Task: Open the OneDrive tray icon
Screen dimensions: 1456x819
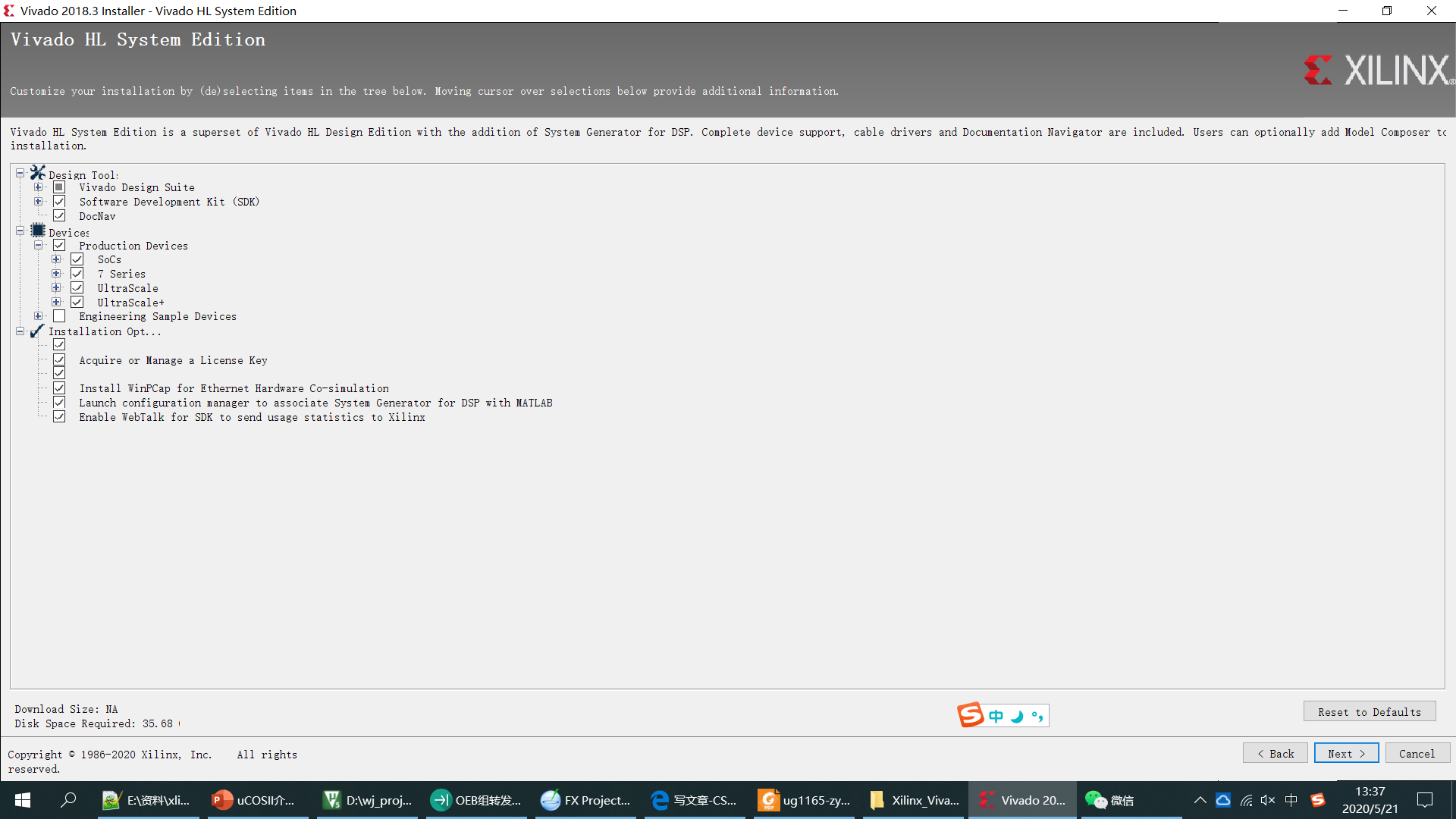Action: coord(1224,800)
